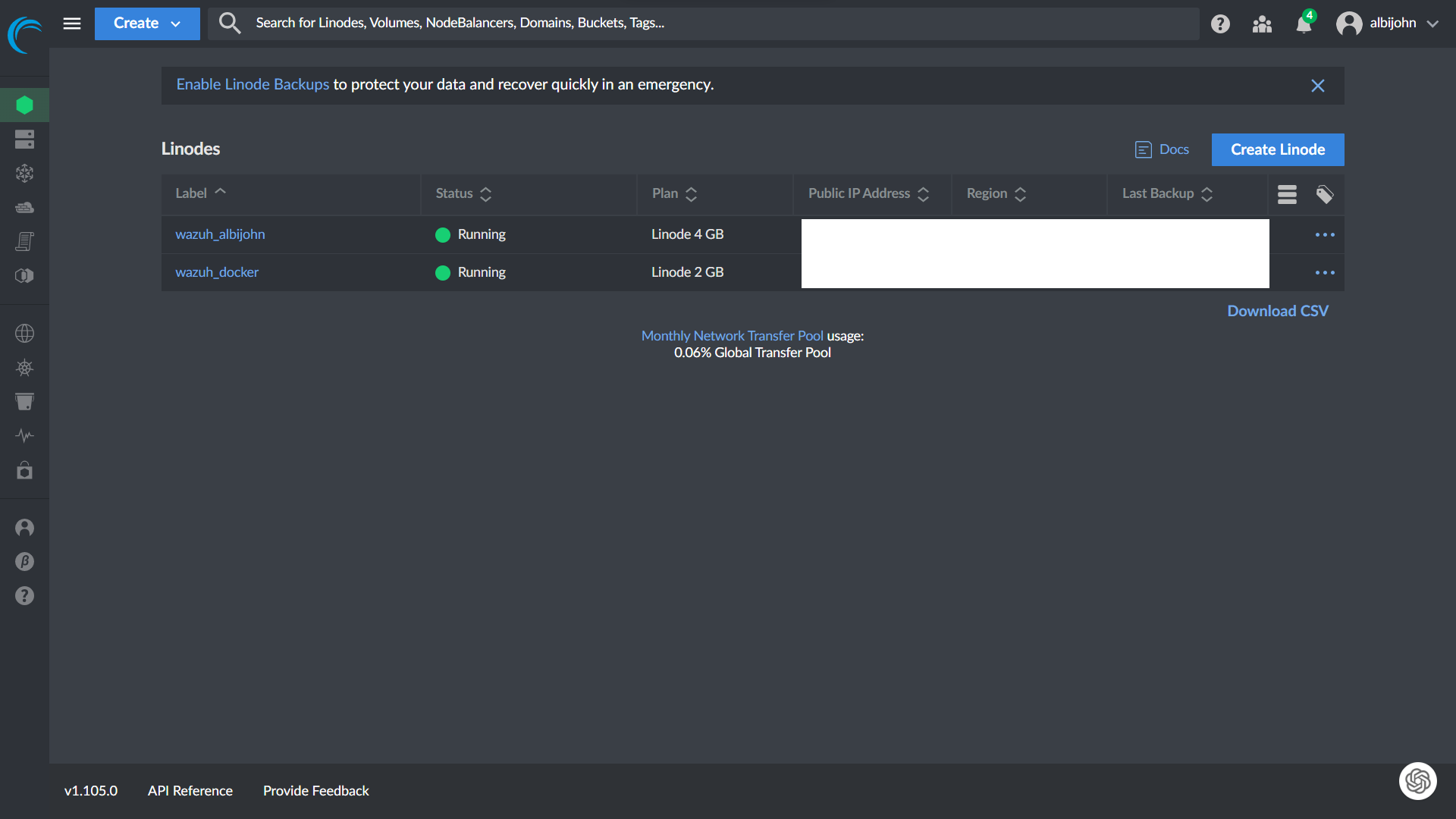Open action menu for wazuh_docker row
The height and width of the screenshot is (819, 1456).
click(1325, 273)
